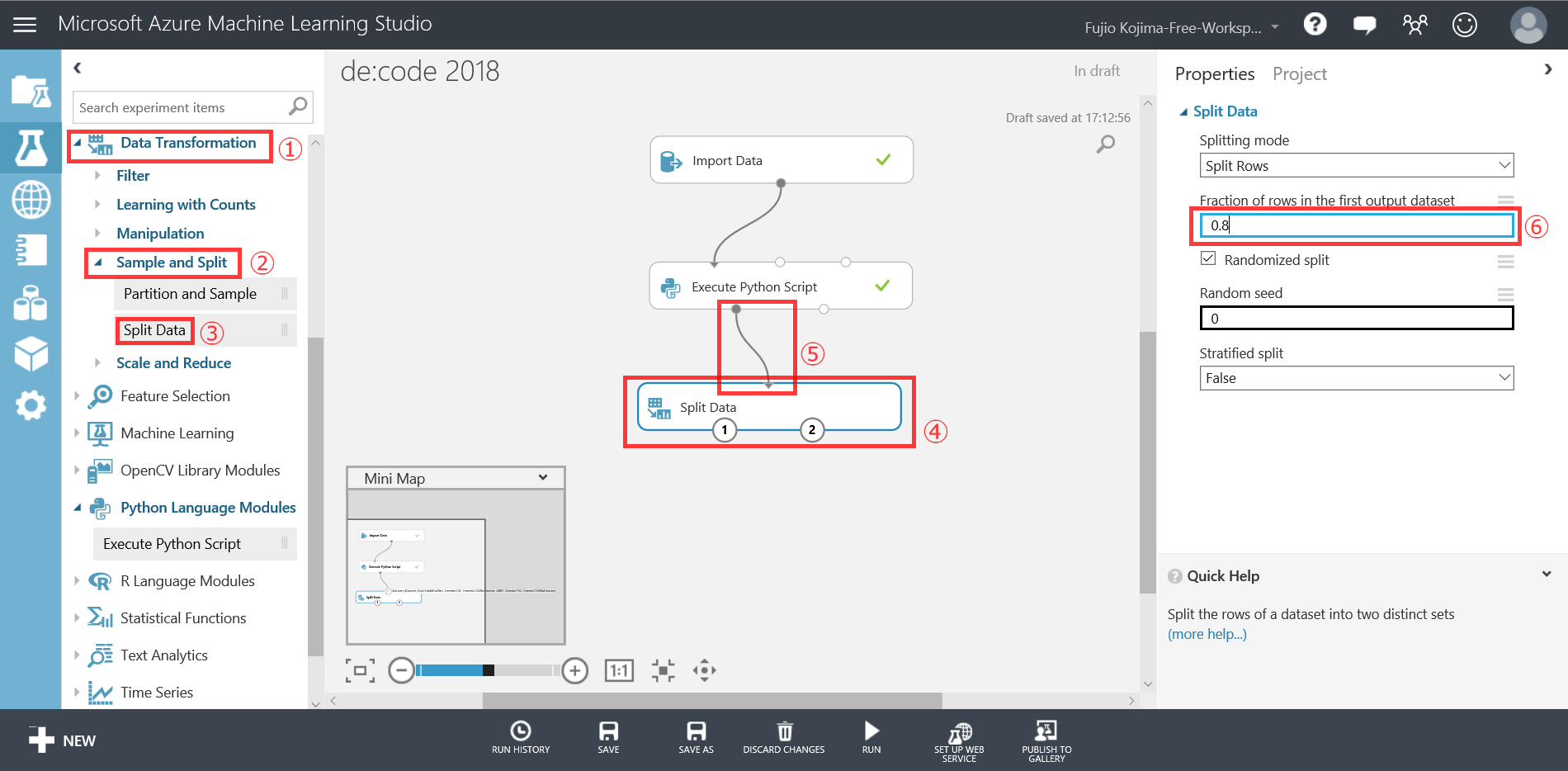The width and height of the screenshot is (1568, 771).
Task: Expand the Text Analytics category
Action: coord(77,655)
